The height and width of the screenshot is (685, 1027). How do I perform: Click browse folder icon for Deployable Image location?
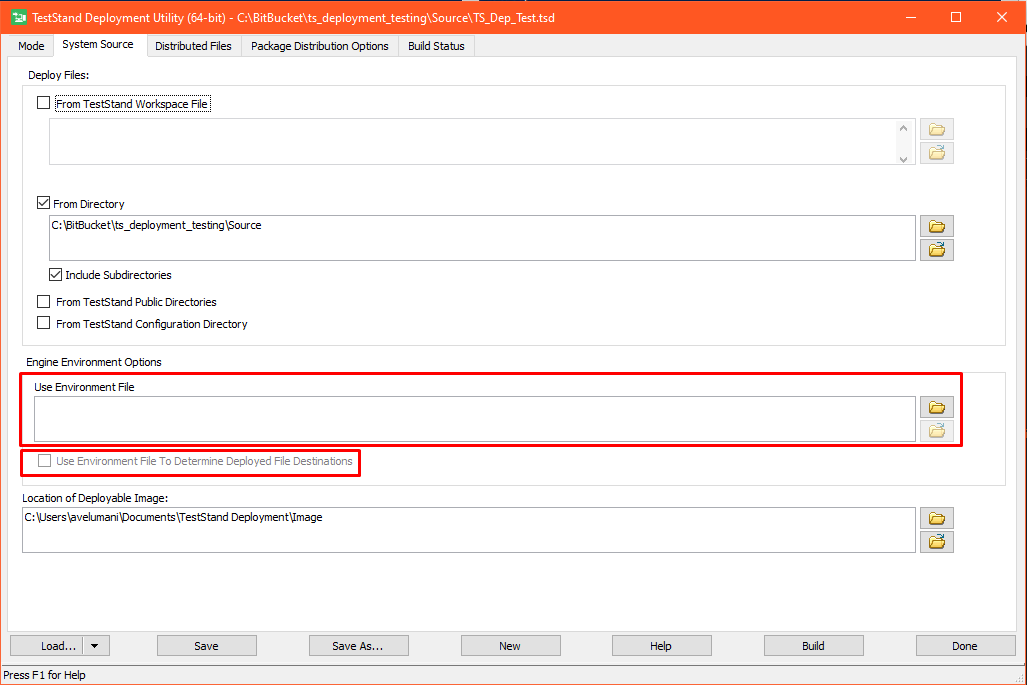point(937,518)
